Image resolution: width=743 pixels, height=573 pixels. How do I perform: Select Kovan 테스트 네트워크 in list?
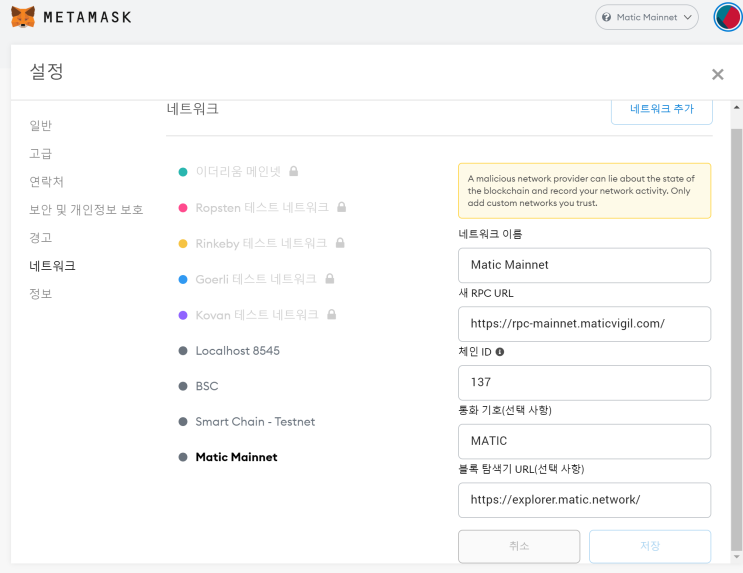257,315
